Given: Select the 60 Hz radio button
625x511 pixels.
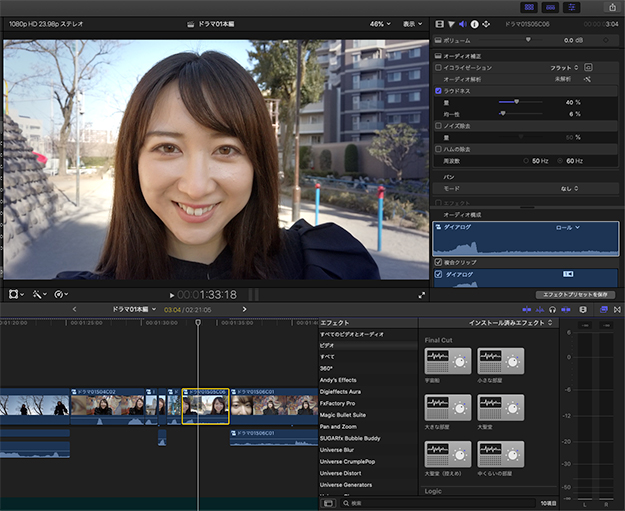Looking at the screenshot, I should [x=560, y=161].
